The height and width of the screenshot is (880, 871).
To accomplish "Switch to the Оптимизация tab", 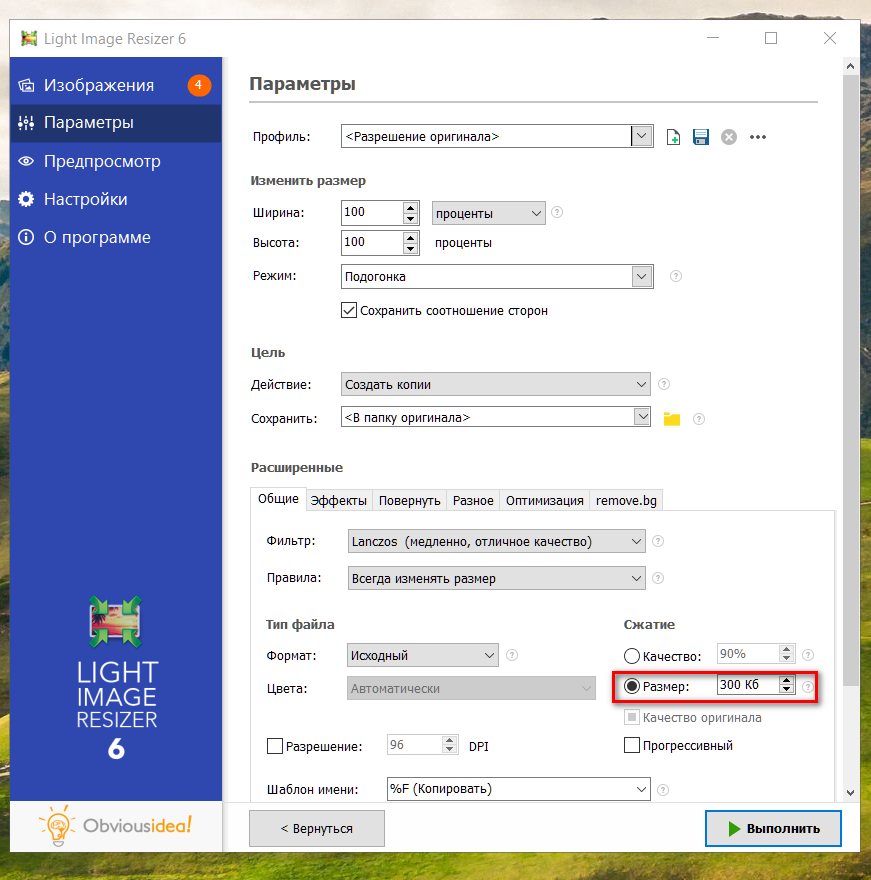I will [x=544, y=501].
